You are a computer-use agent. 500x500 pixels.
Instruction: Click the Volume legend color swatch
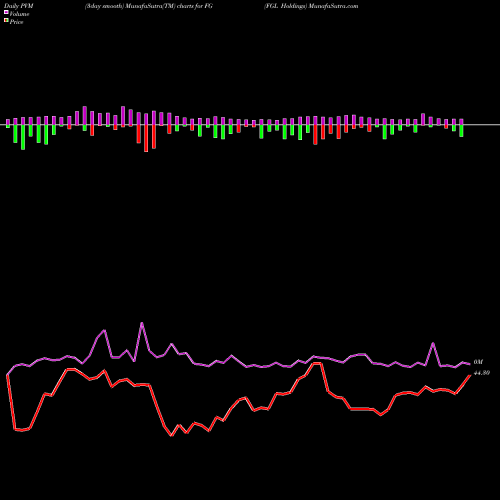coord(6,12)
